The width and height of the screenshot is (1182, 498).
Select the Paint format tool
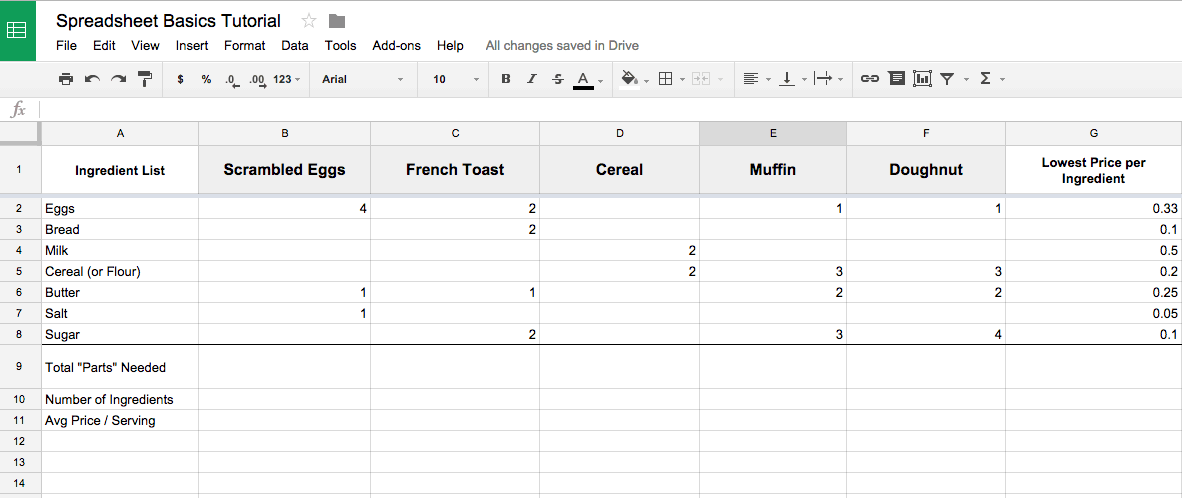pos(145,79)
